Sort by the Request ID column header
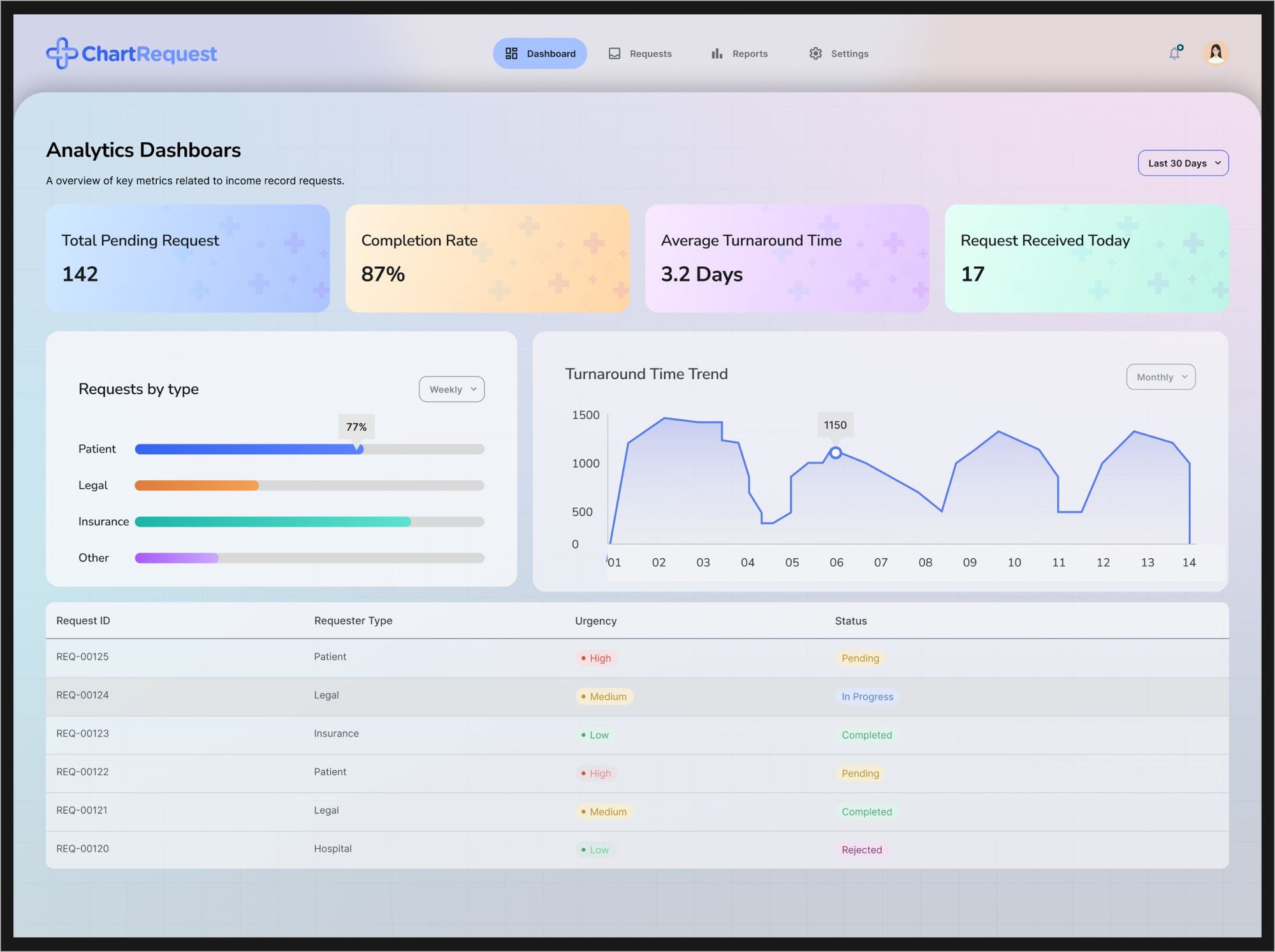This screenshot has width=1275, height=952. coord(83,621)
